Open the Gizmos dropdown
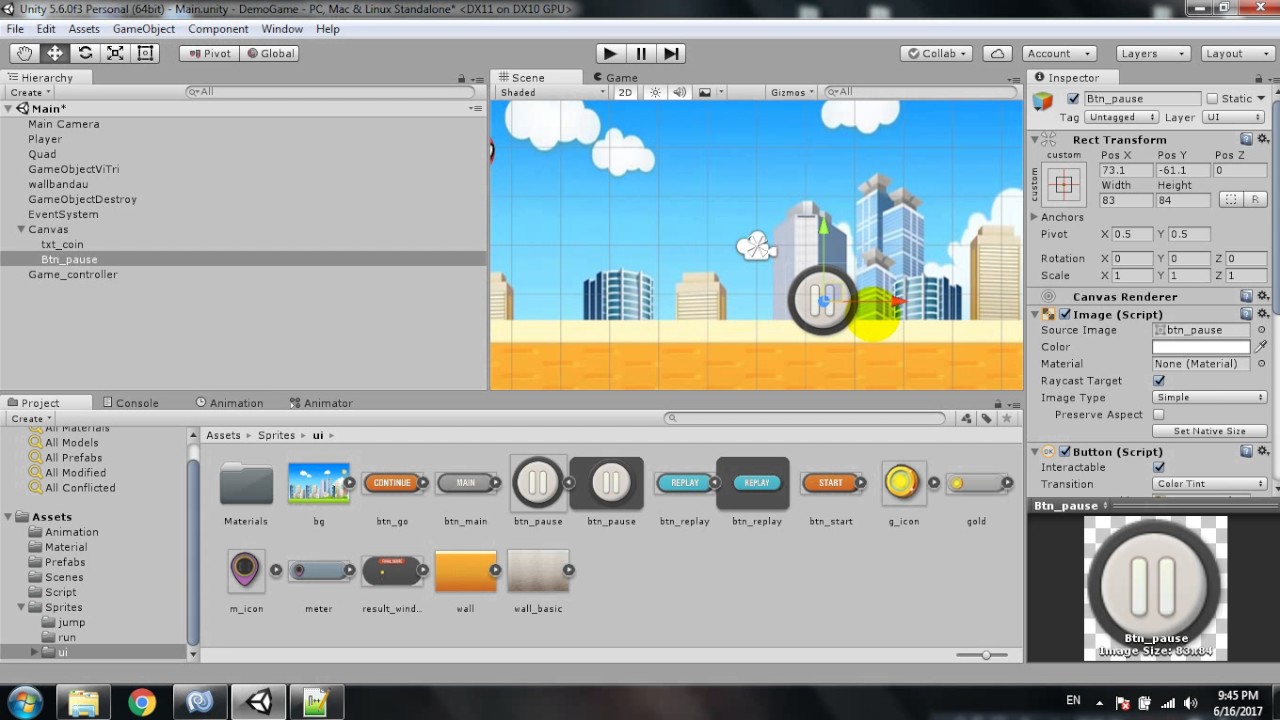 [x=793, y=92]
